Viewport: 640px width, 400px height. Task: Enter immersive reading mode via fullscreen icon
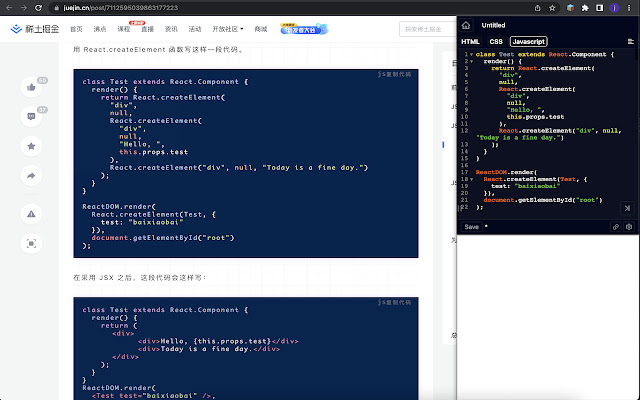pyautogui.click(x=31, y=243)
